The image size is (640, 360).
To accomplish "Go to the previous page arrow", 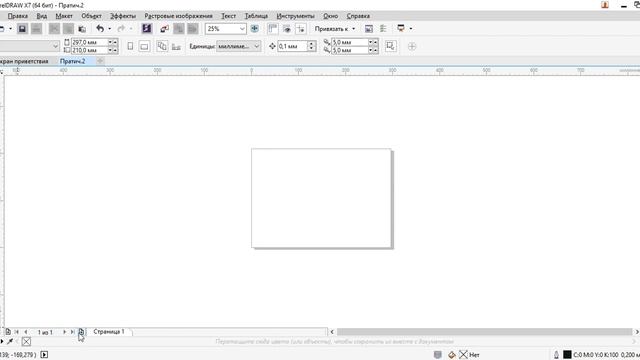I will (26, 332).
